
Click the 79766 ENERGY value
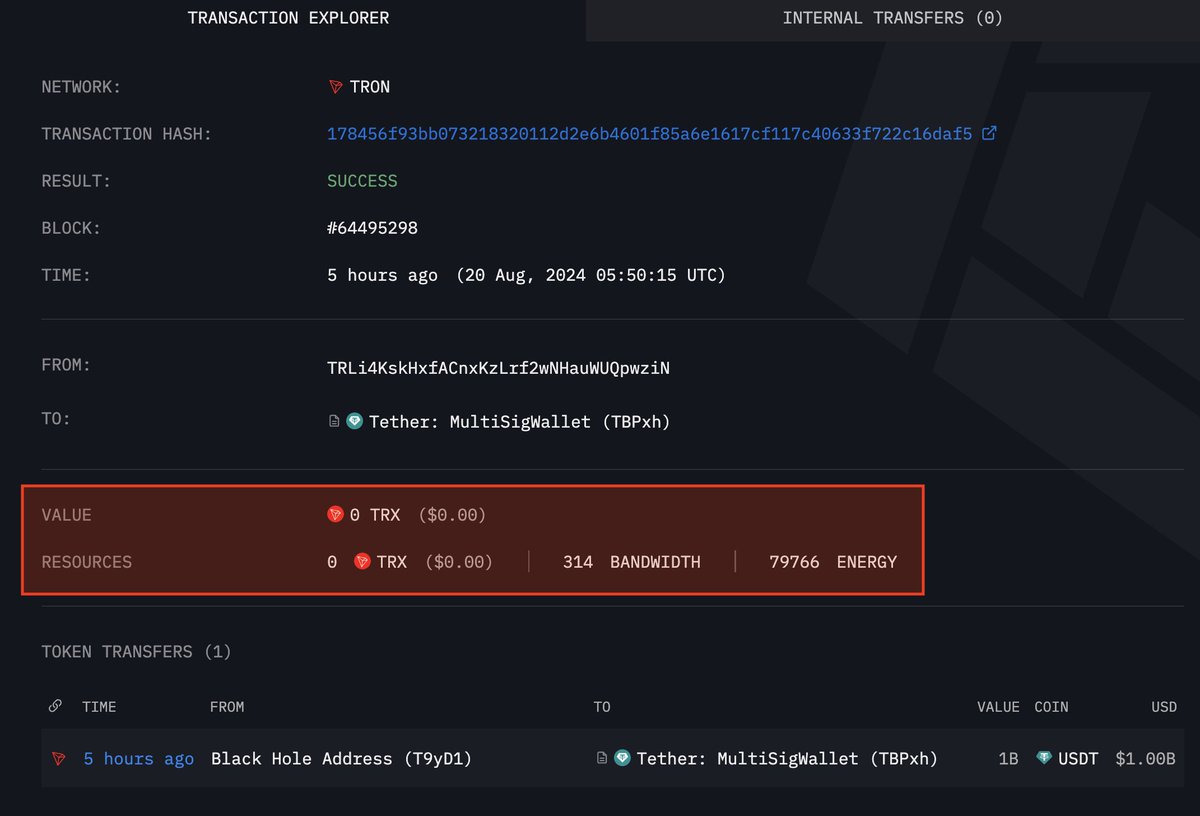(x=833, y=562)
